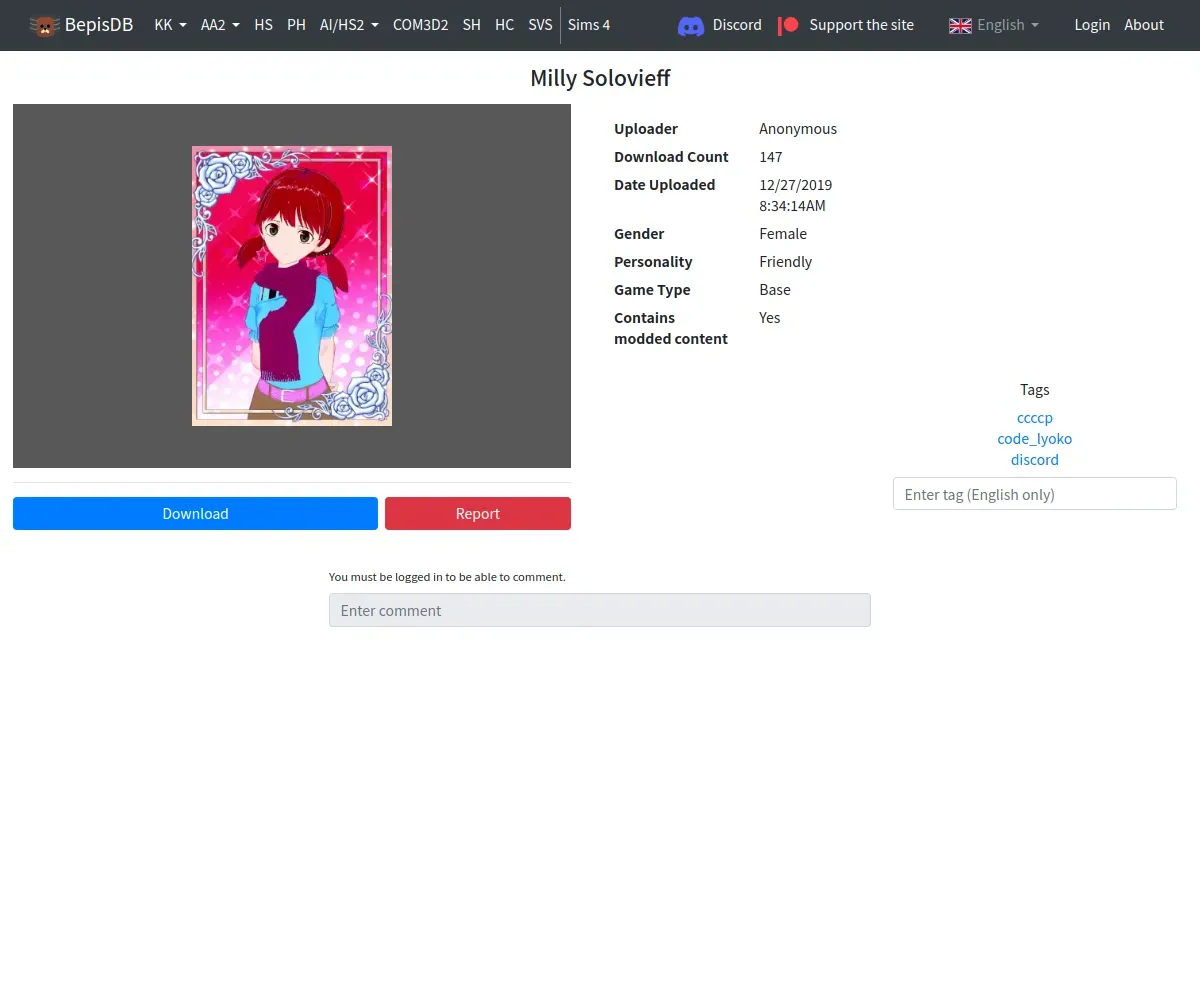
Task: Open the Discord link text
Action: [x=737, y=25]
